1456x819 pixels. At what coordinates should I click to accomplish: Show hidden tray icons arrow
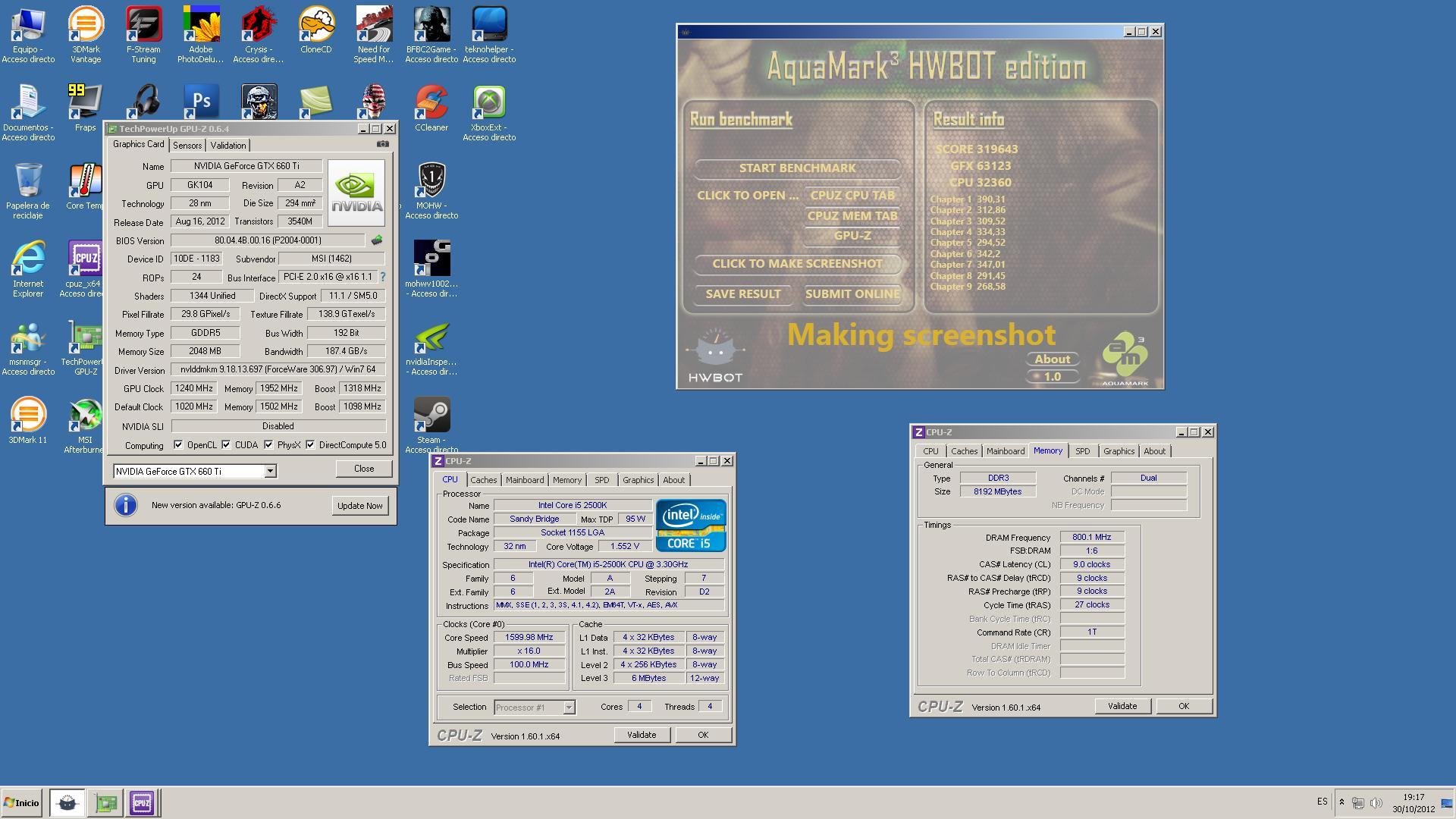pos(1341,802)
